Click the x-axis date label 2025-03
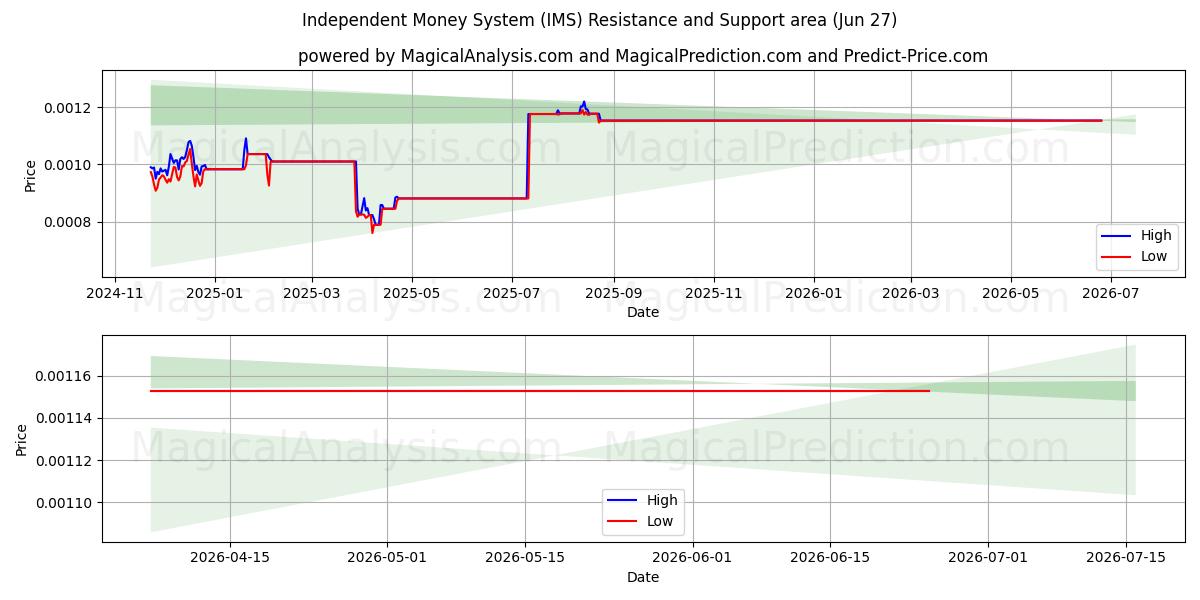1200x600 pixels. point(311,294)
